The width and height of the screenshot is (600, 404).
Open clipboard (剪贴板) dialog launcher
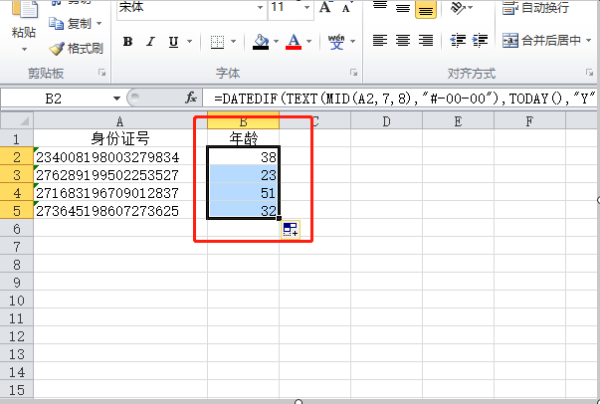click(102, 72)
